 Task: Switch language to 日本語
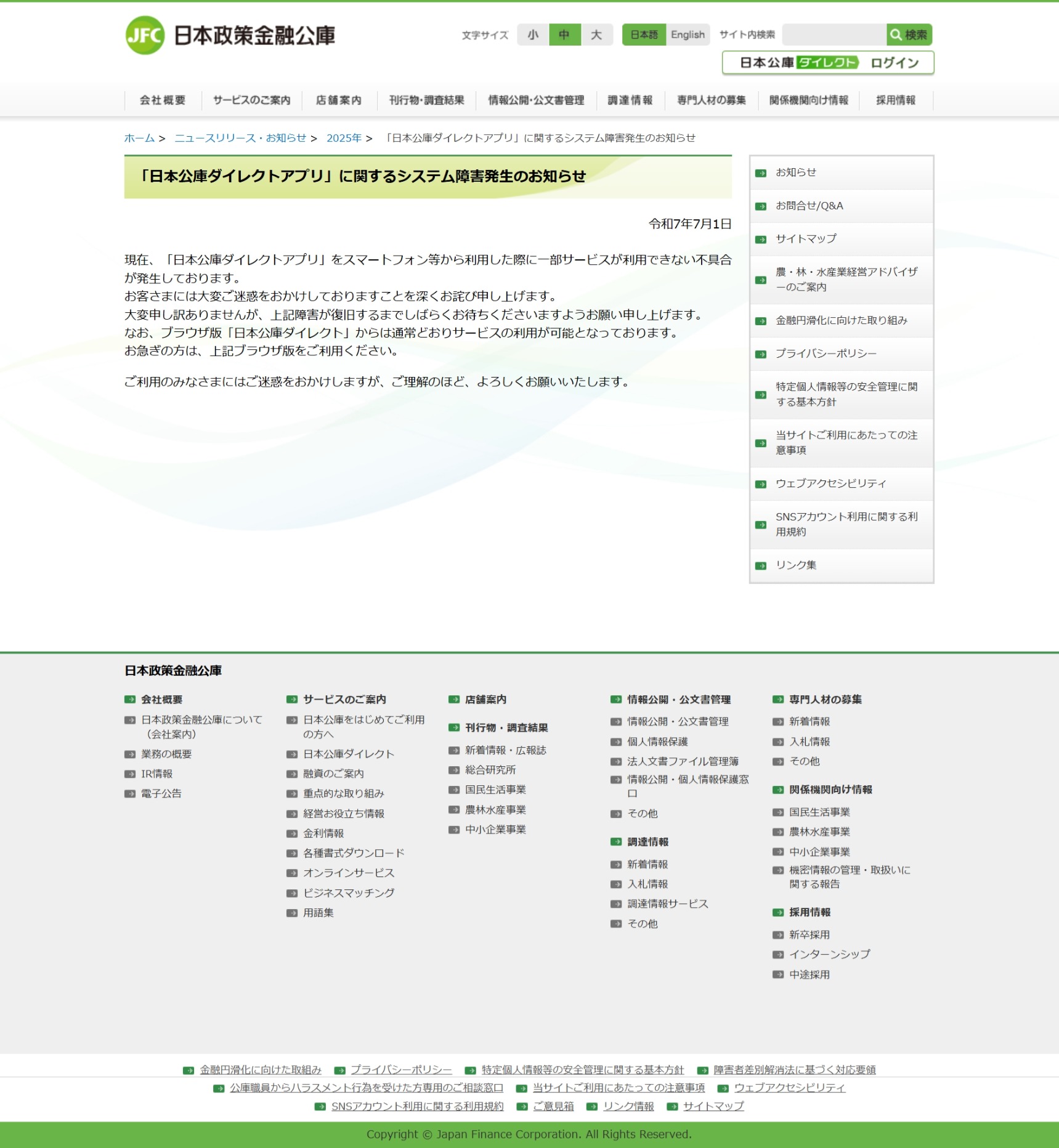[x=644, y=34]
